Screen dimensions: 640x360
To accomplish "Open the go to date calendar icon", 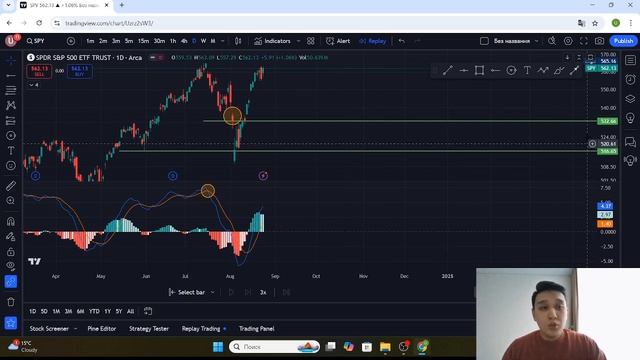I will click(148, 311).
